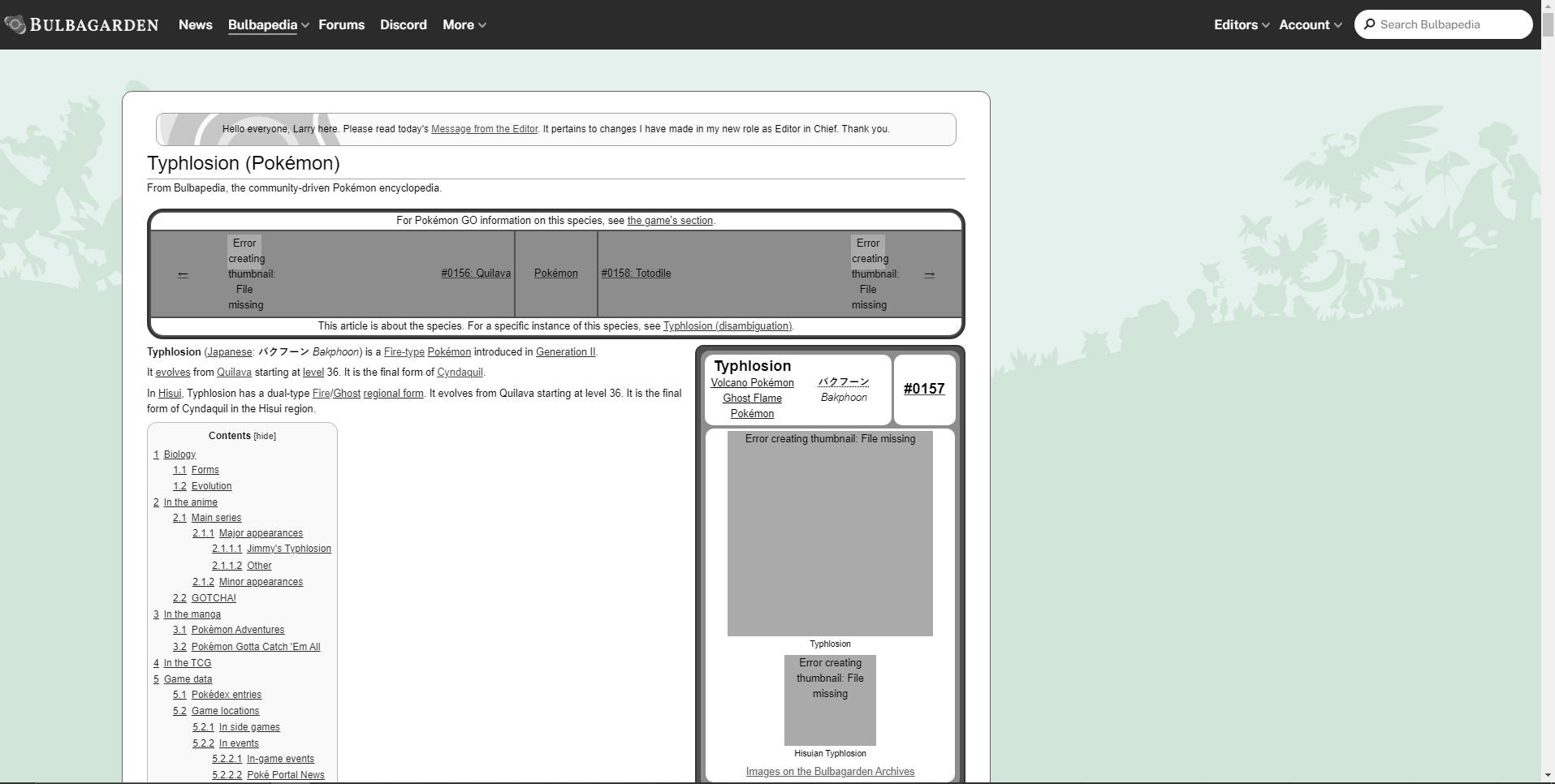Click the large Typhlosion missing thumbnail
1555x784 pixels.
830,533
